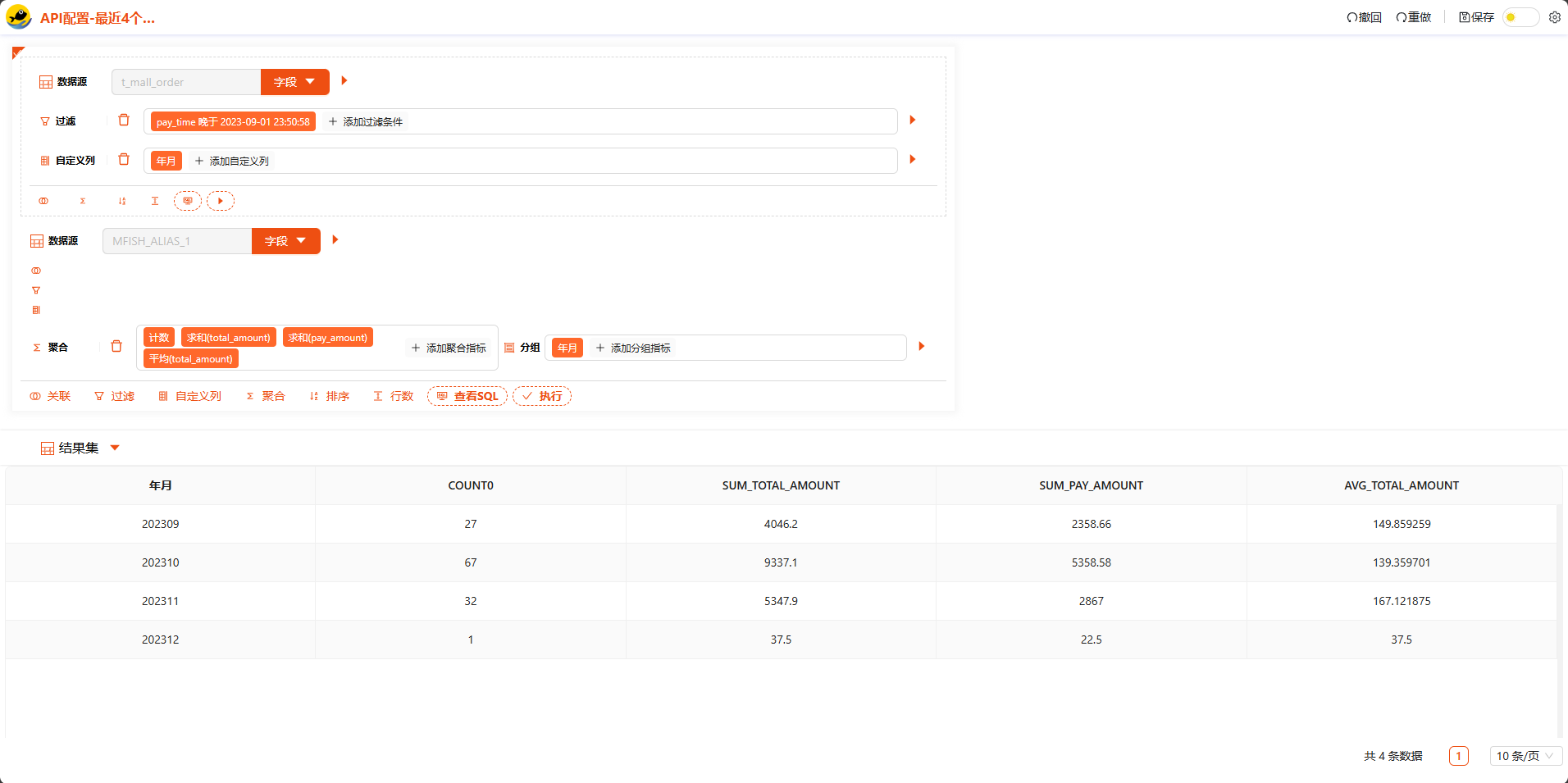Click the SUM_PAY_AMOUNT column header
Screen dimensions: 1568x783
coord(1092,485)
